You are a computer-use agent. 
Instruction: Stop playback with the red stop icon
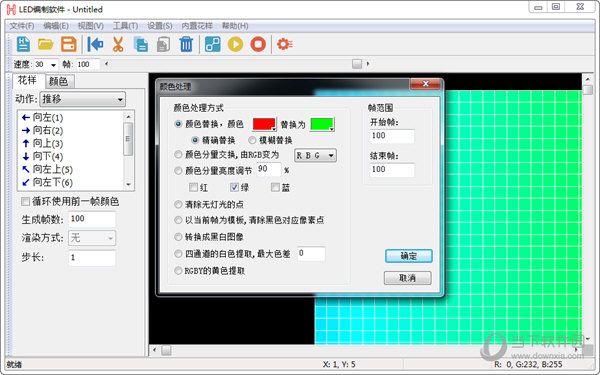point(258,44)
